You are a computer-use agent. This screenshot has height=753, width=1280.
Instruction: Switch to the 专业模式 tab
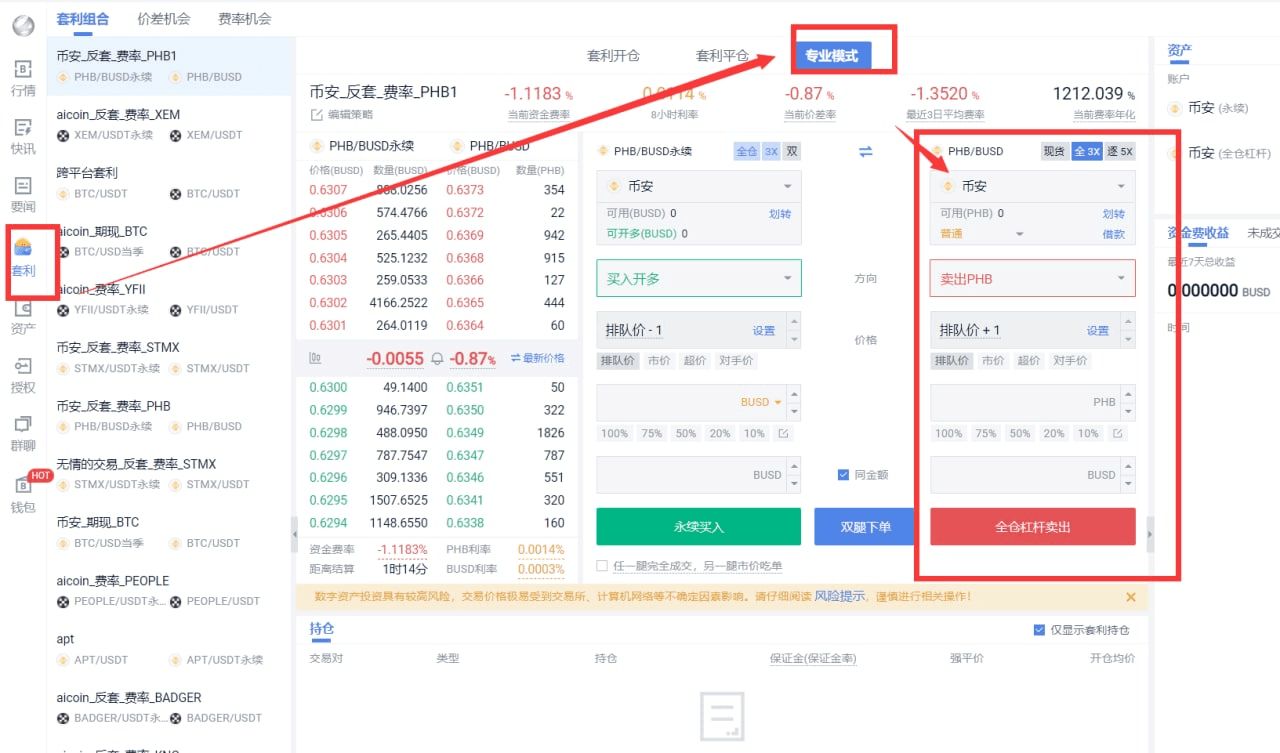coord(832,56)
